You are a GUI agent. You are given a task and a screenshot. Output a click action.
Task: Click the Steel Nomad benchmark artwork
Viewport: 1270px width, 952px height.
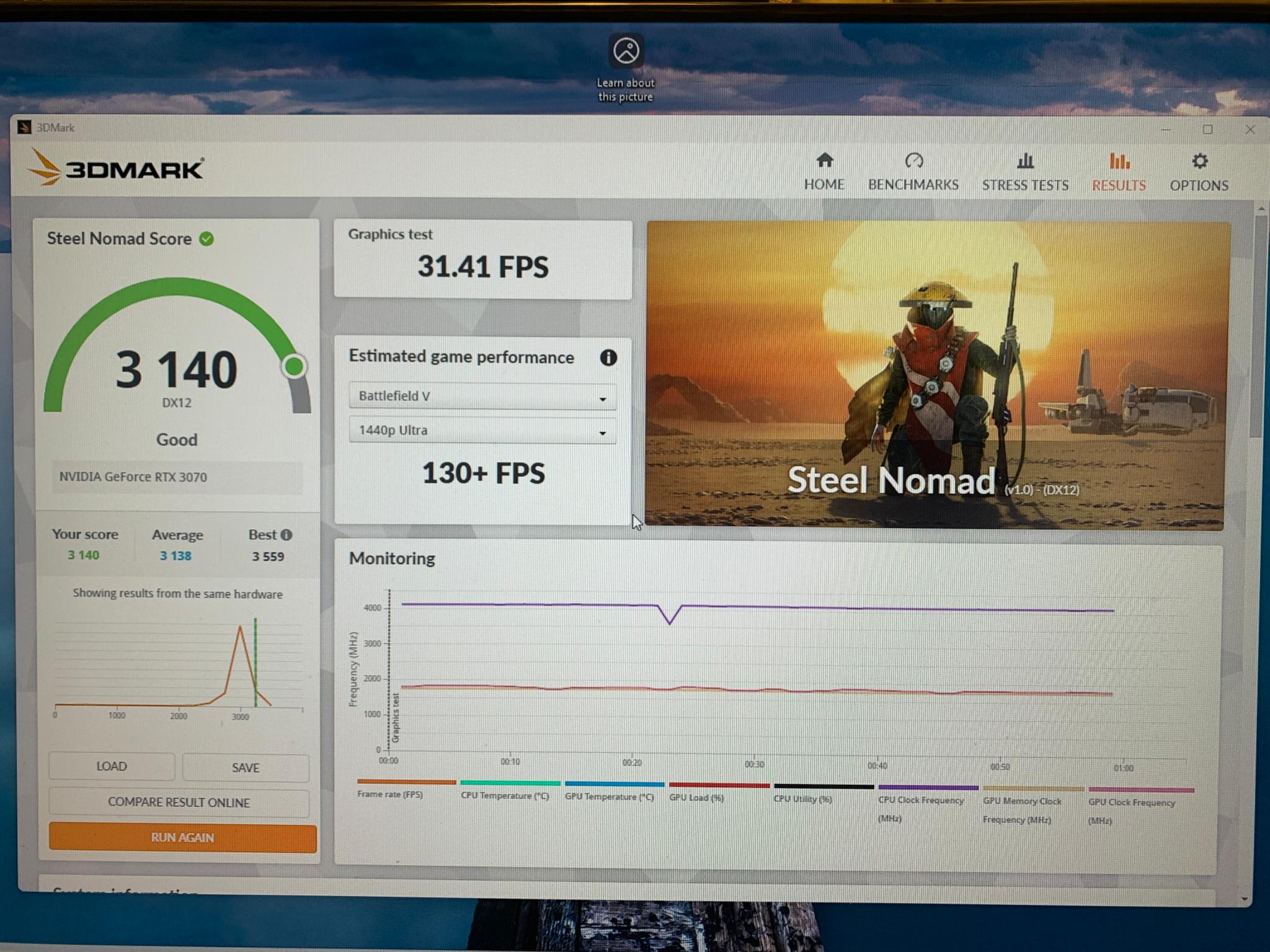tap(936, 376)
